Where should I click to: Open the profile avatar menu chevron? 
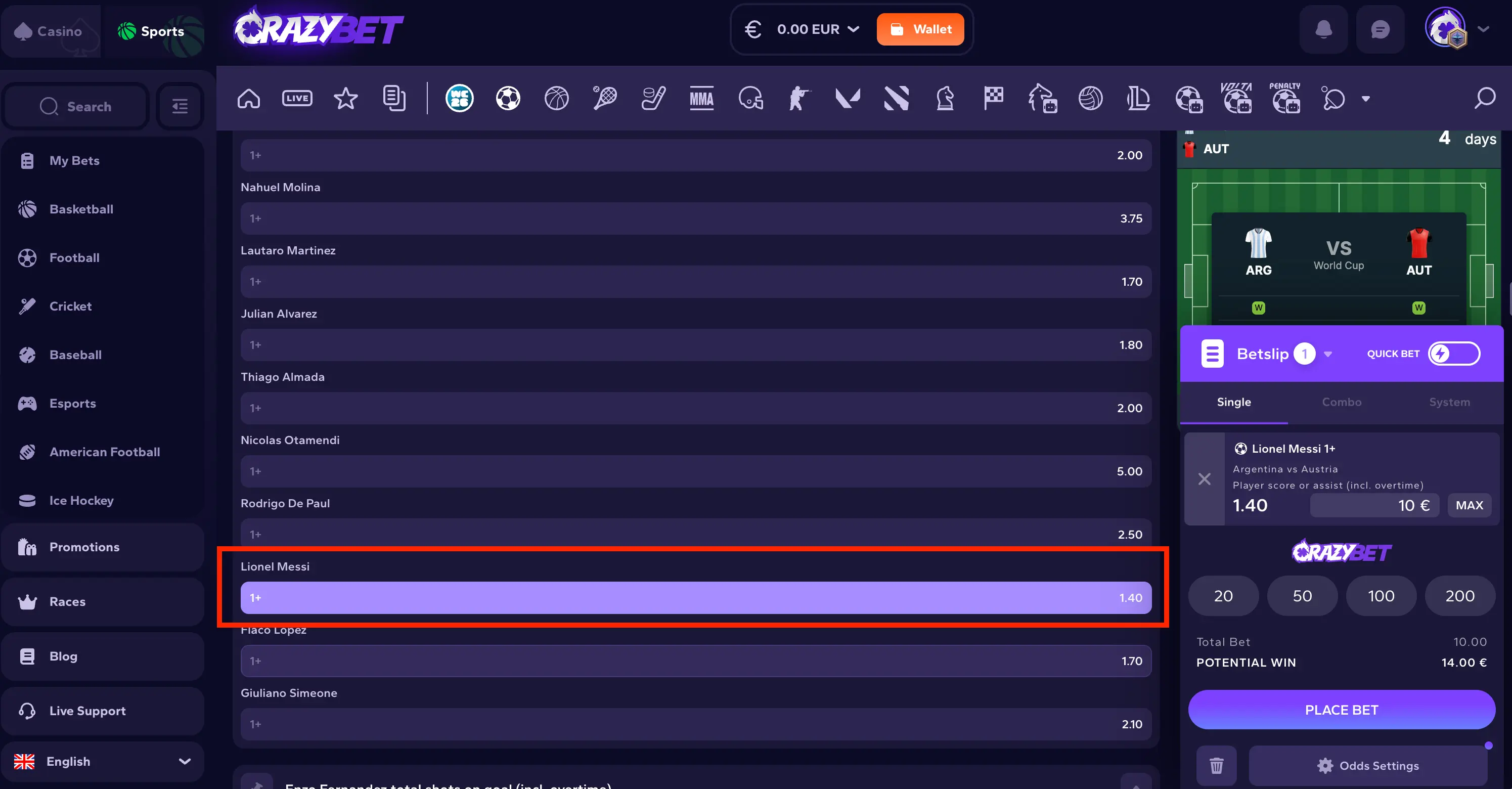coord(1483,29)
